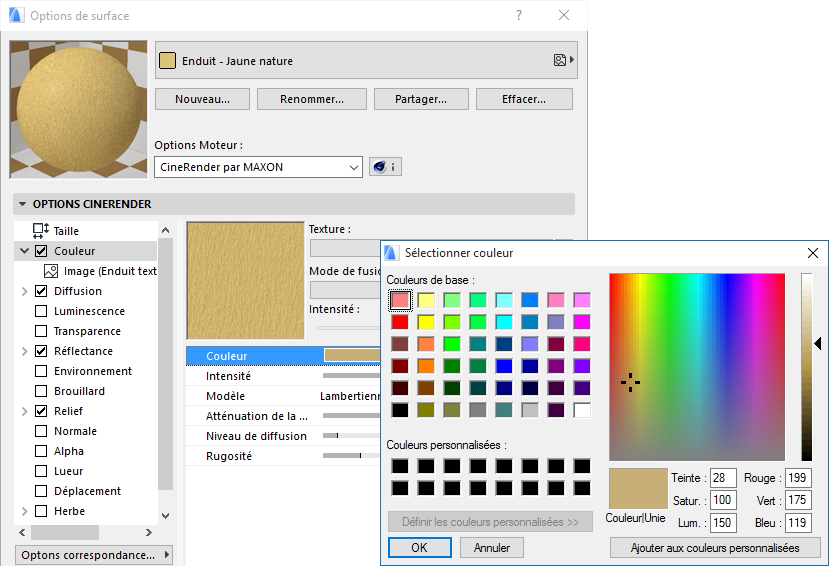
Task: Select the Niveau de diffusion row
Action: tap(283, 436)
